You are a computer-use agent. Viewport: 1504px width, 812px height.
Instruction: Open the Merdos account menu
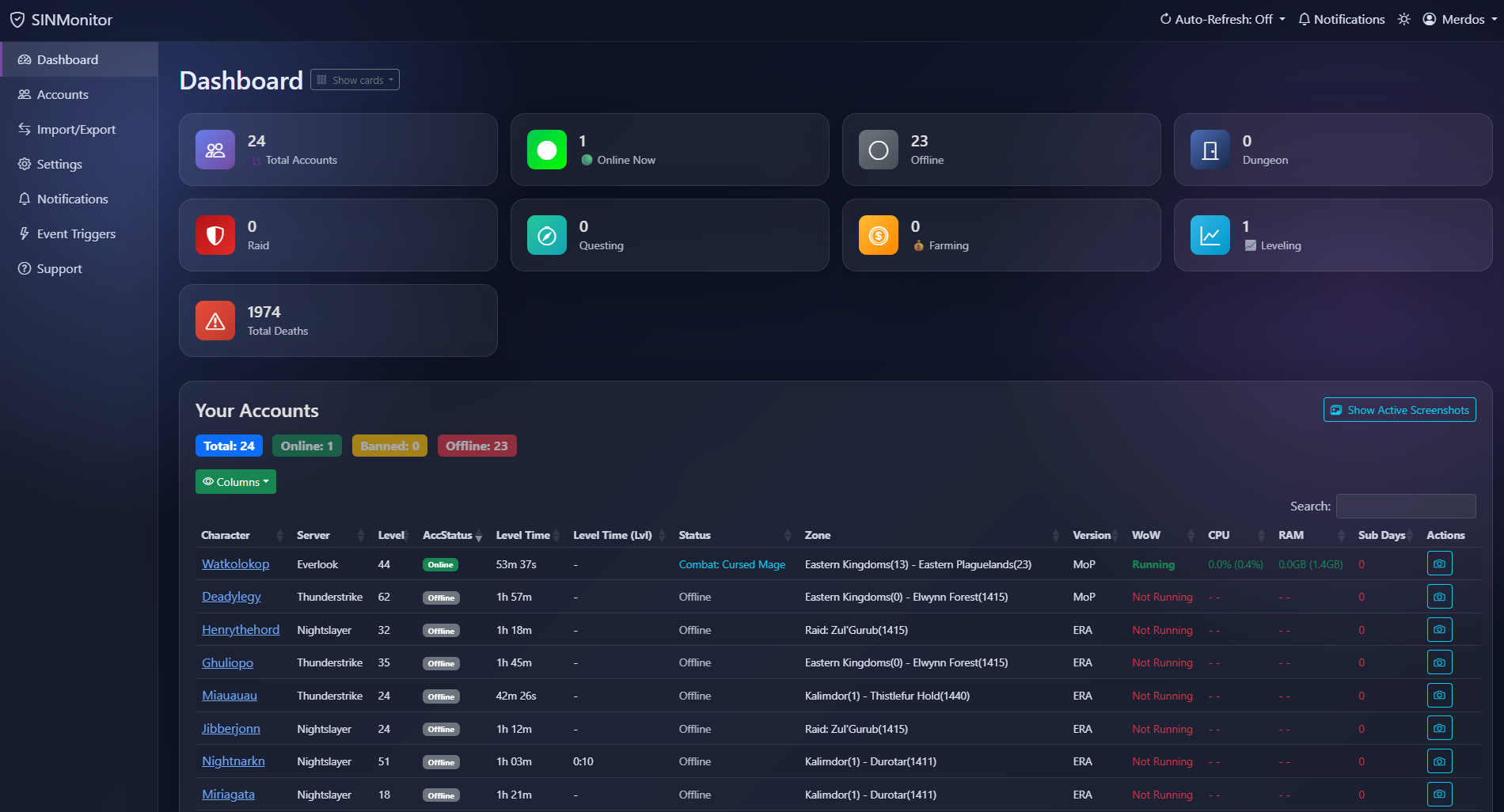tap(1459, 18)
